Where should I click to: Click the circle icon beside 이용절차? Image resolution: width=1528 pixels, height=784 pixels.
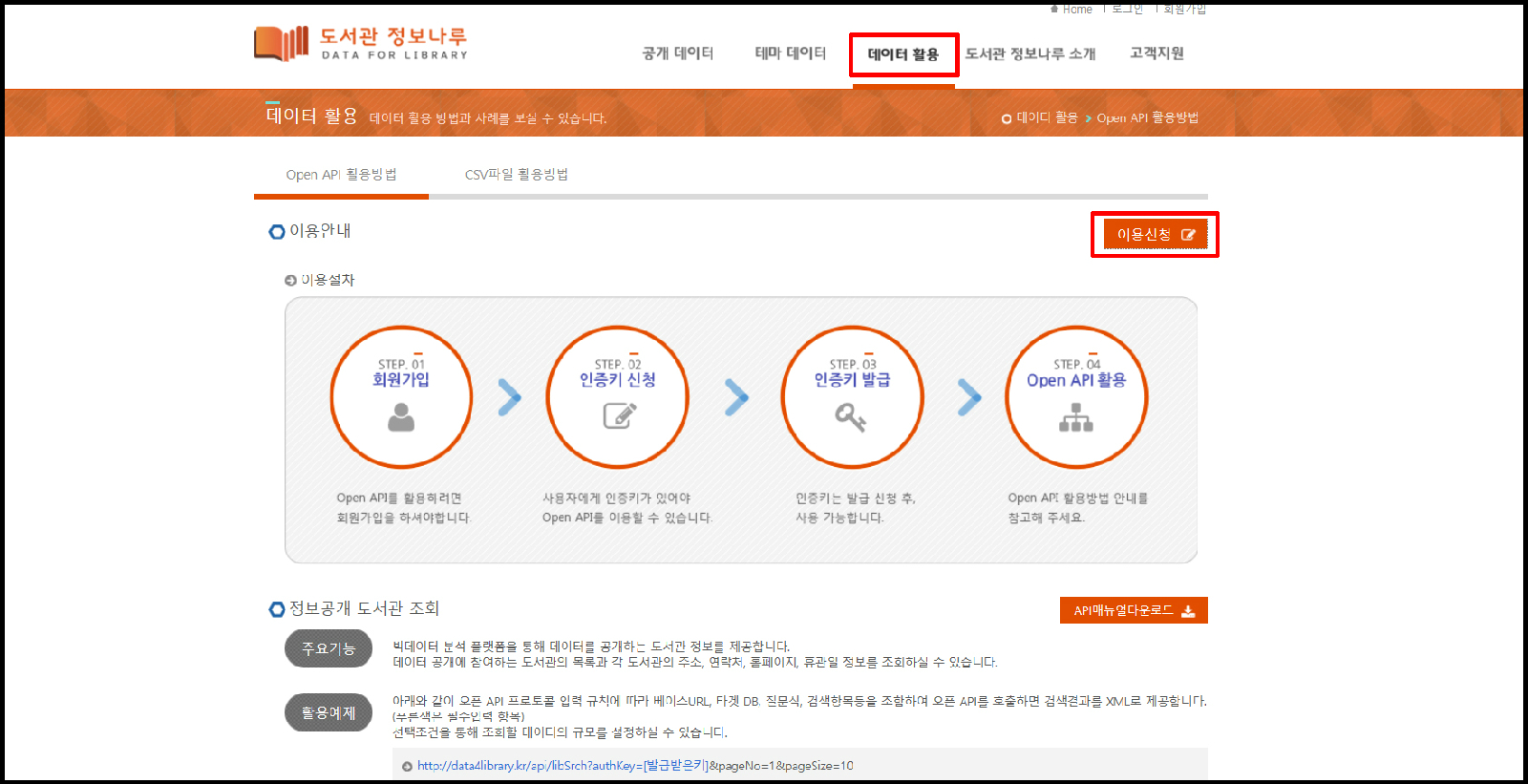coord(290,281)
